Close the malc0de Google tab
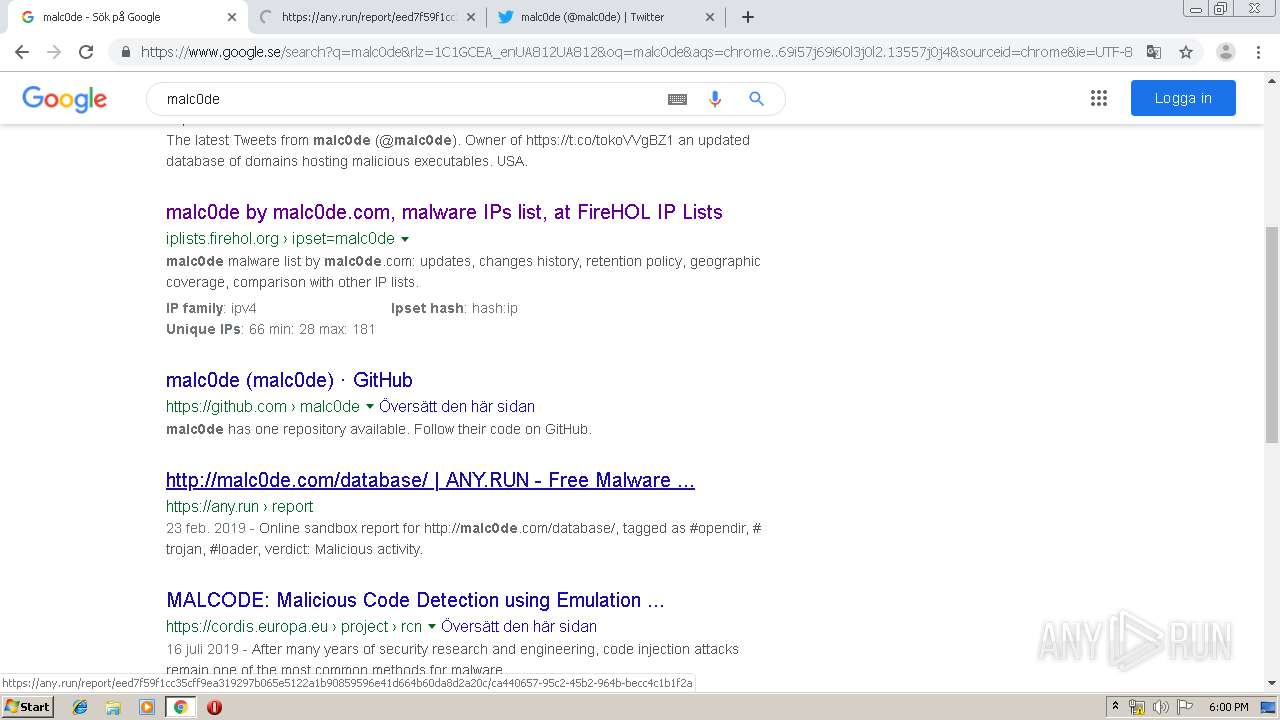 231,17
